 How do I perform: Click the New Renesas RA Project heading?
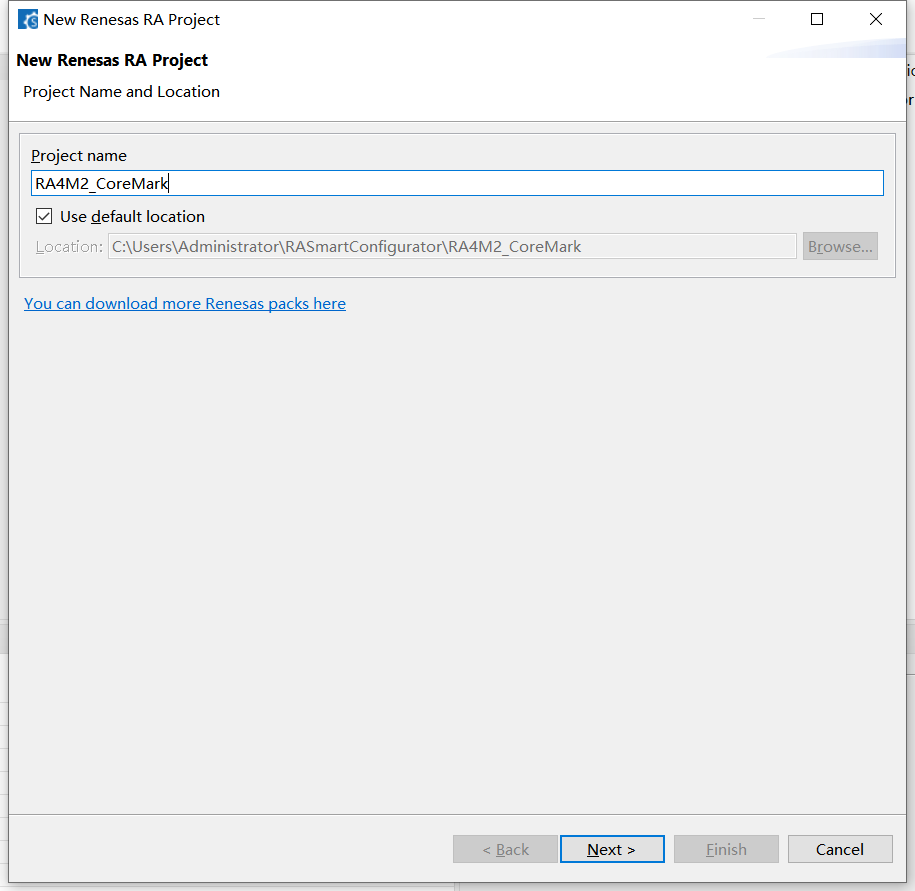point(112,60)
